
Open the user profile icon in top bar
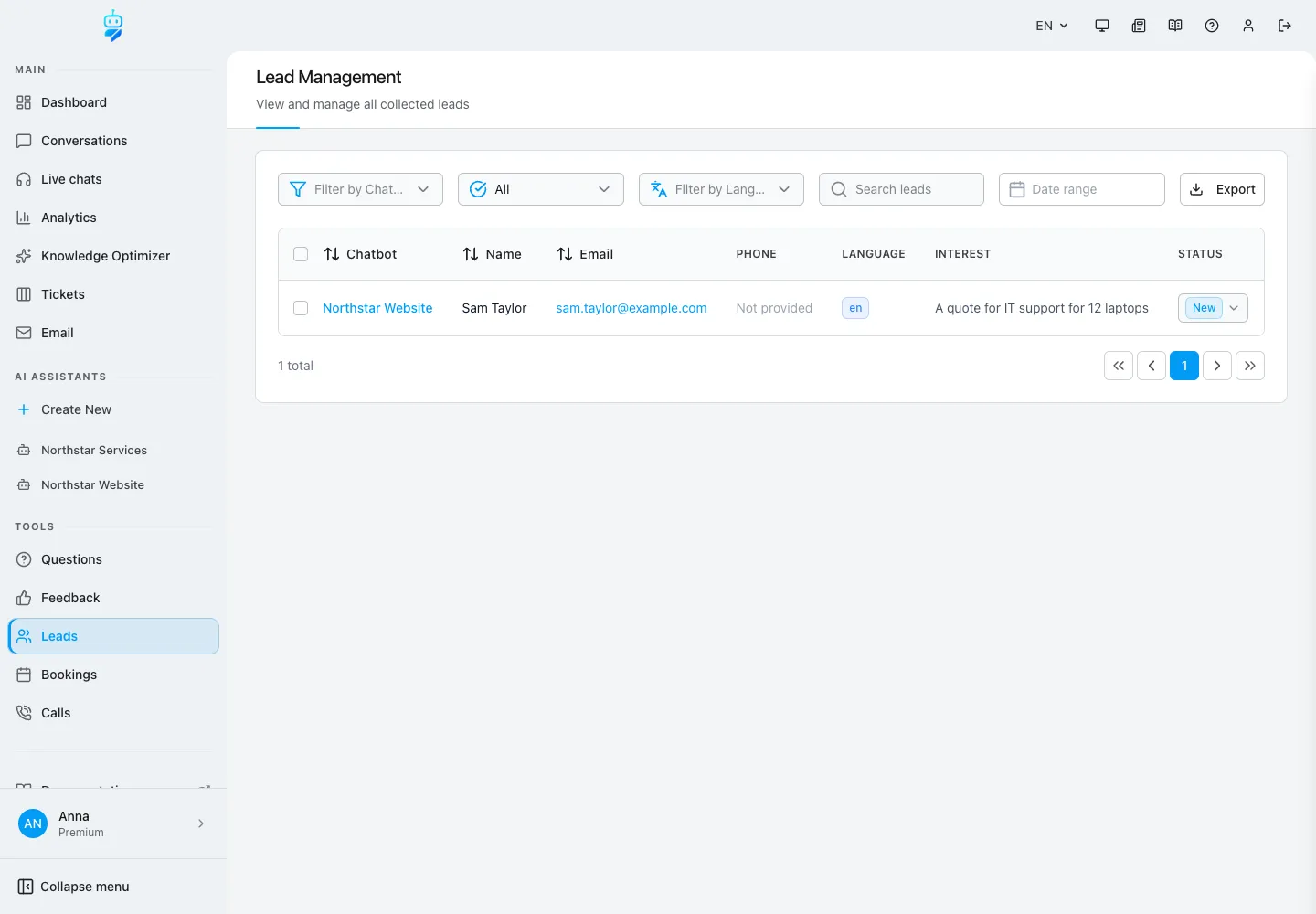tap(1248, 26)
